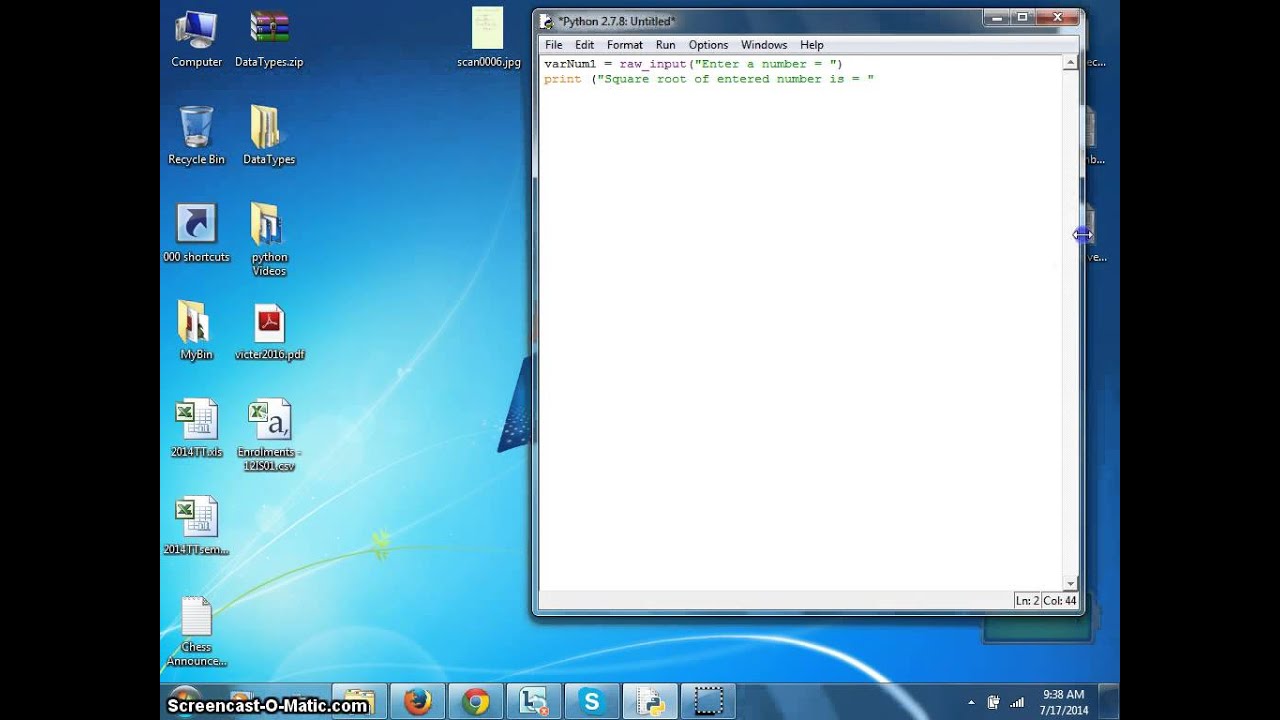
Task: Select the scan0006.jpg image icon
Action: pyautogui.click(x=488, y=38)
